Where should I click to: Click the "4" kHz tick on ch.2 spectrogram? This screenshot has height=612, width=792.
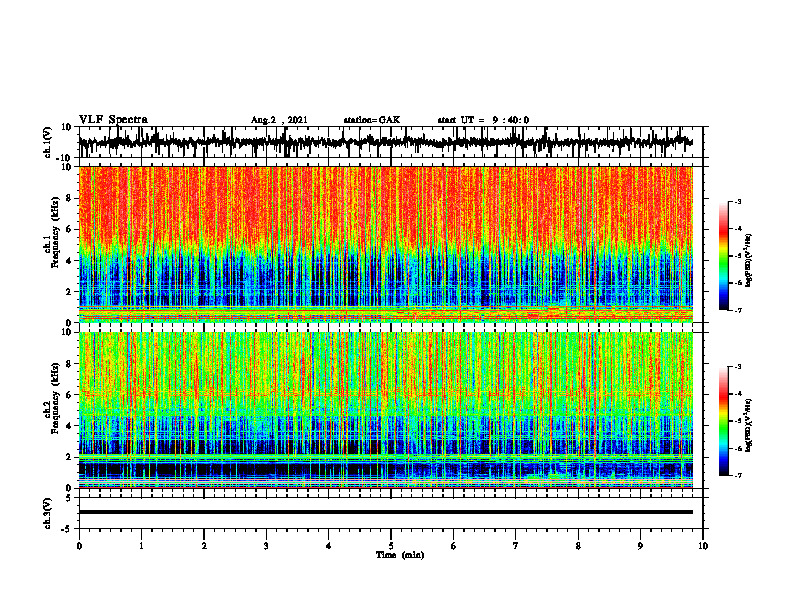click(70, 426)
